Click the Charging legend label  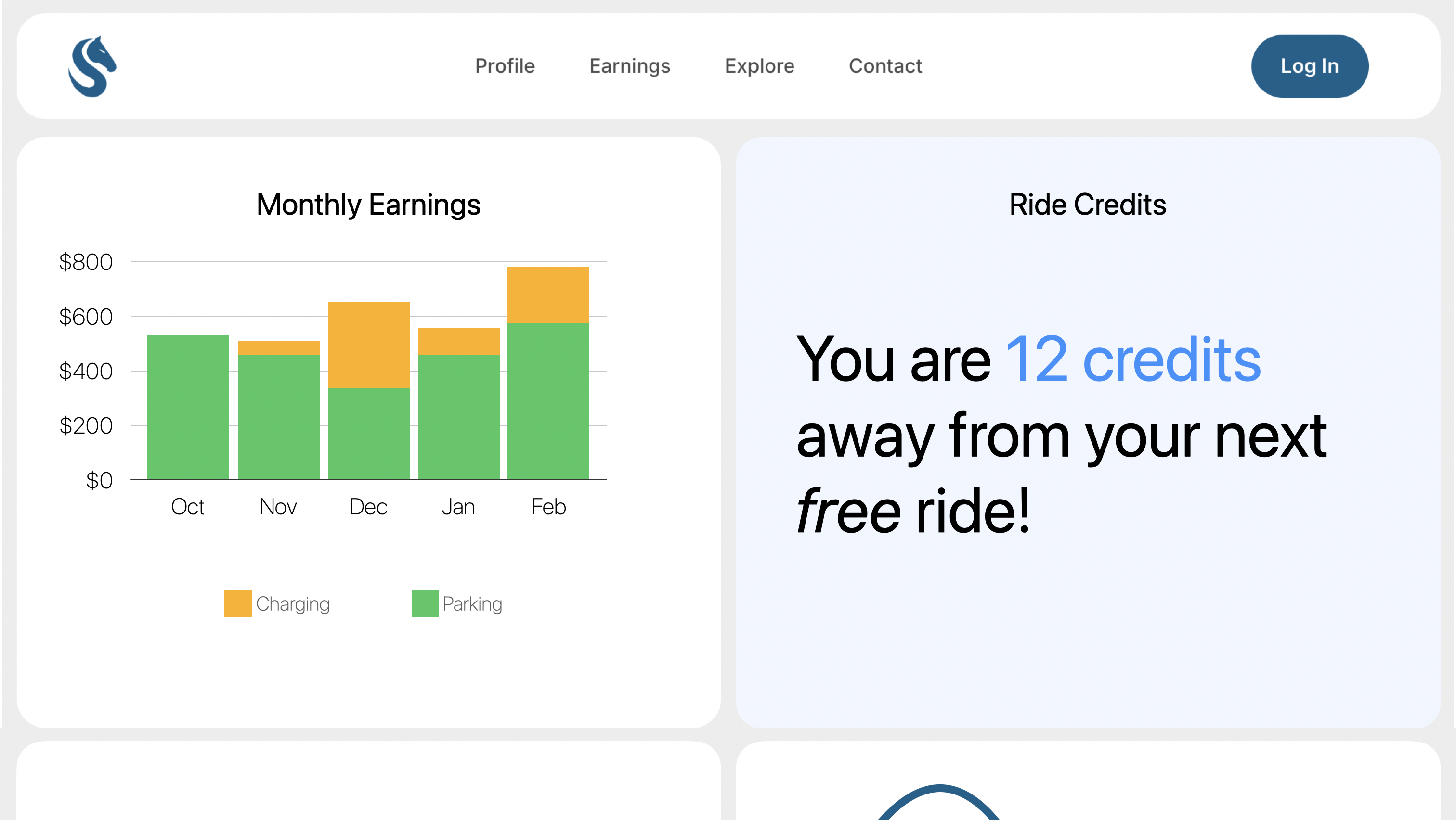(x=293, y=604)
